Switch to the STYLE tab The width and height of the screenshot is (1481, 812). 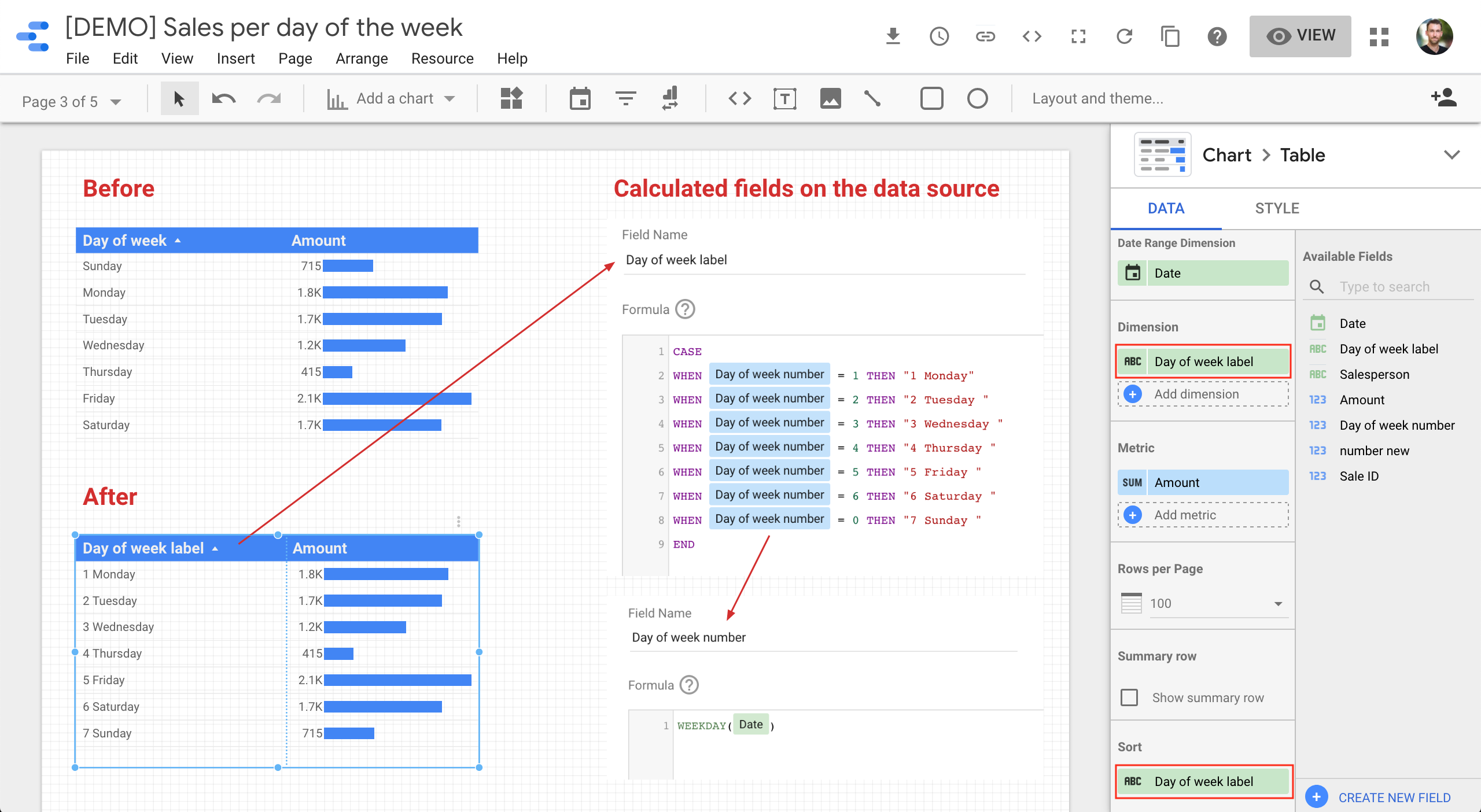[x=1277, y=208]
